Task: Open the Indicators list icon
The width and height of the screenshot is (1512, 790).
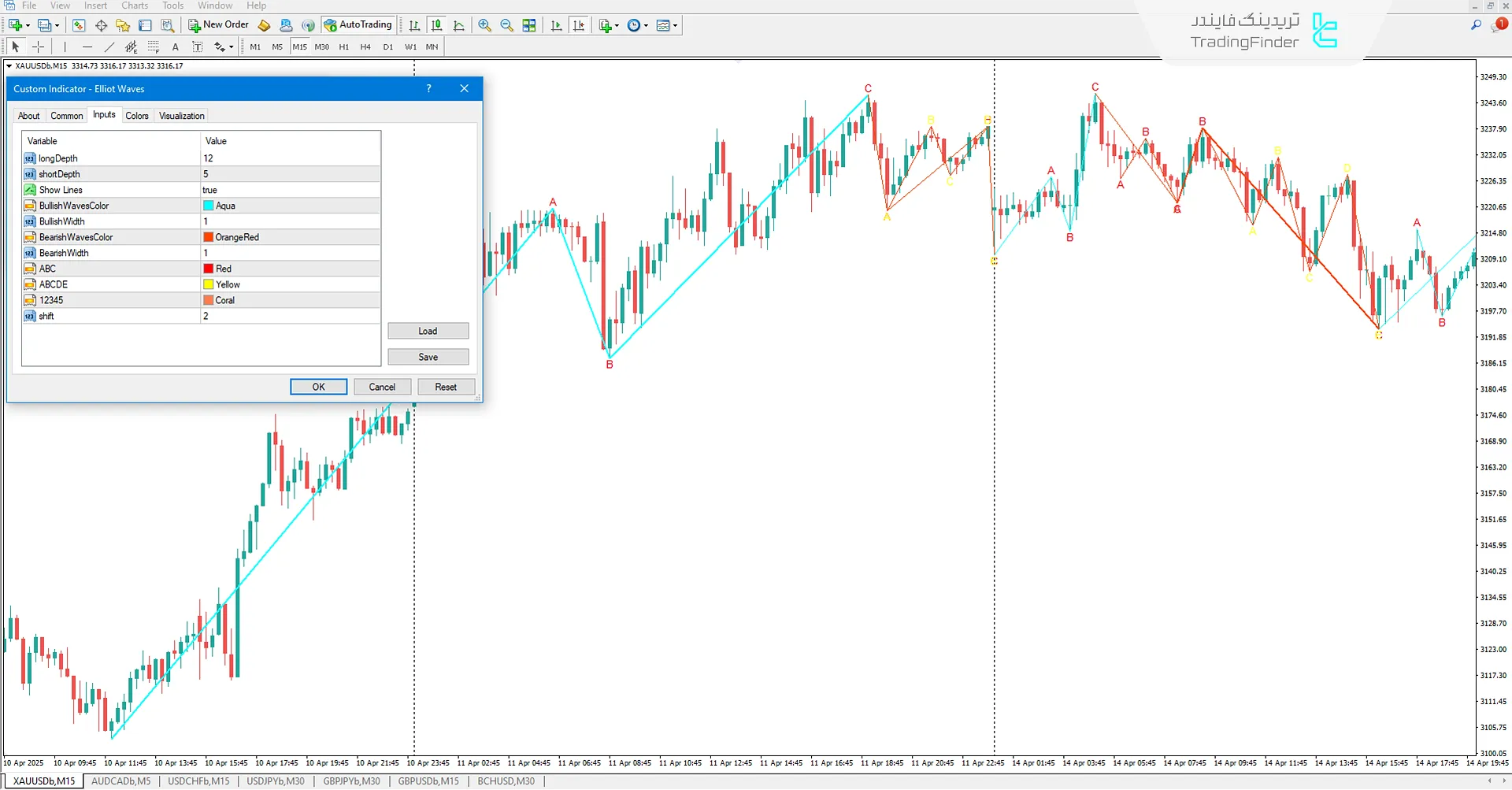Action: tap(606, 24)
